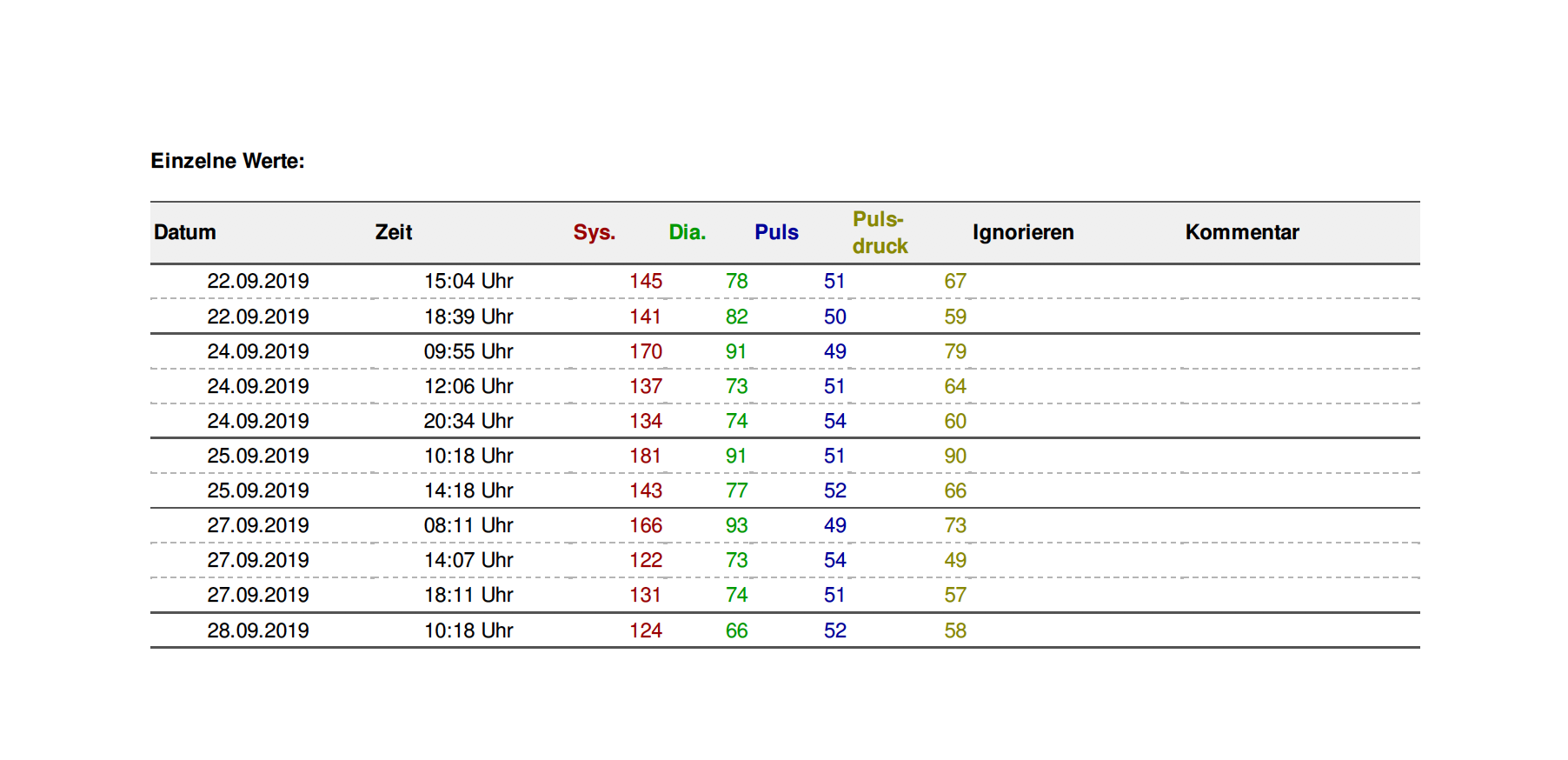1568x760 pixels.
Task: Click the Puls column header
Action: point(776,232)
